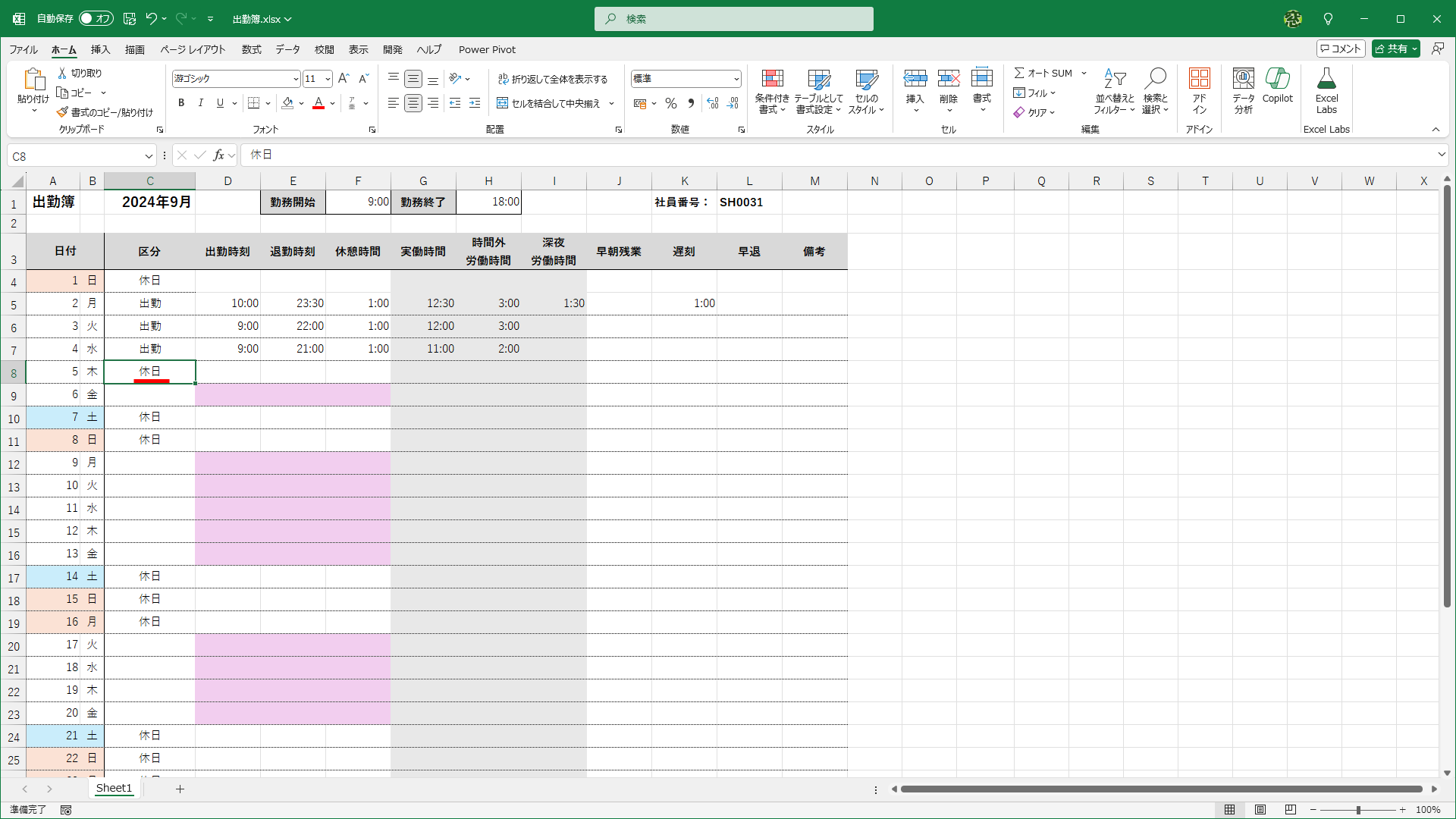Apply percent style to the cell
Image resolution: width=1456 pixels, height=819 pixels.
(670, 103)
